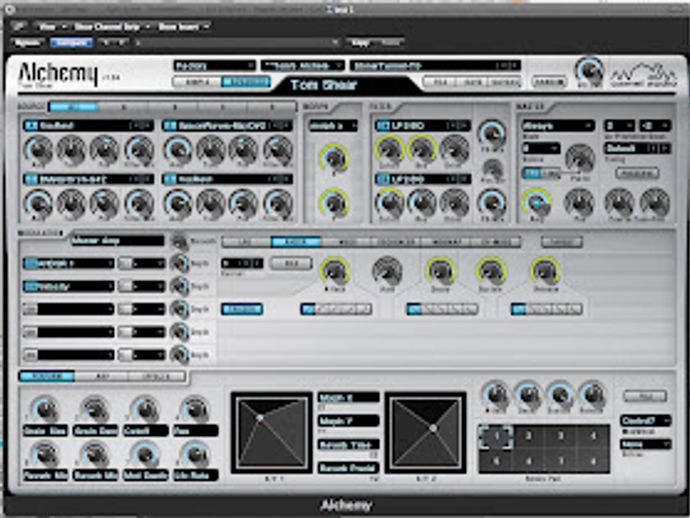Image resolution: width=690 pixels, height=518 pixels.
Task: Click the Copy button in plugin header
Action: click(x=360, y=43)
